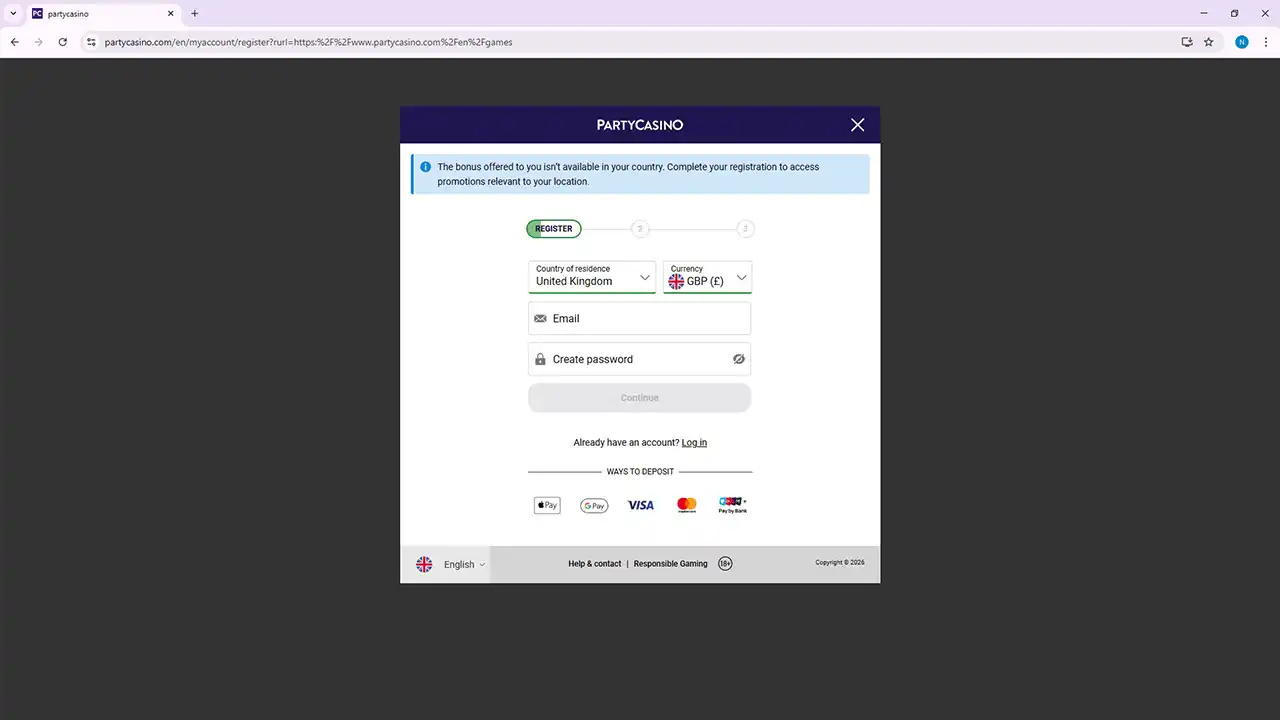Open the Country of residence dropdown

point(592,277)
